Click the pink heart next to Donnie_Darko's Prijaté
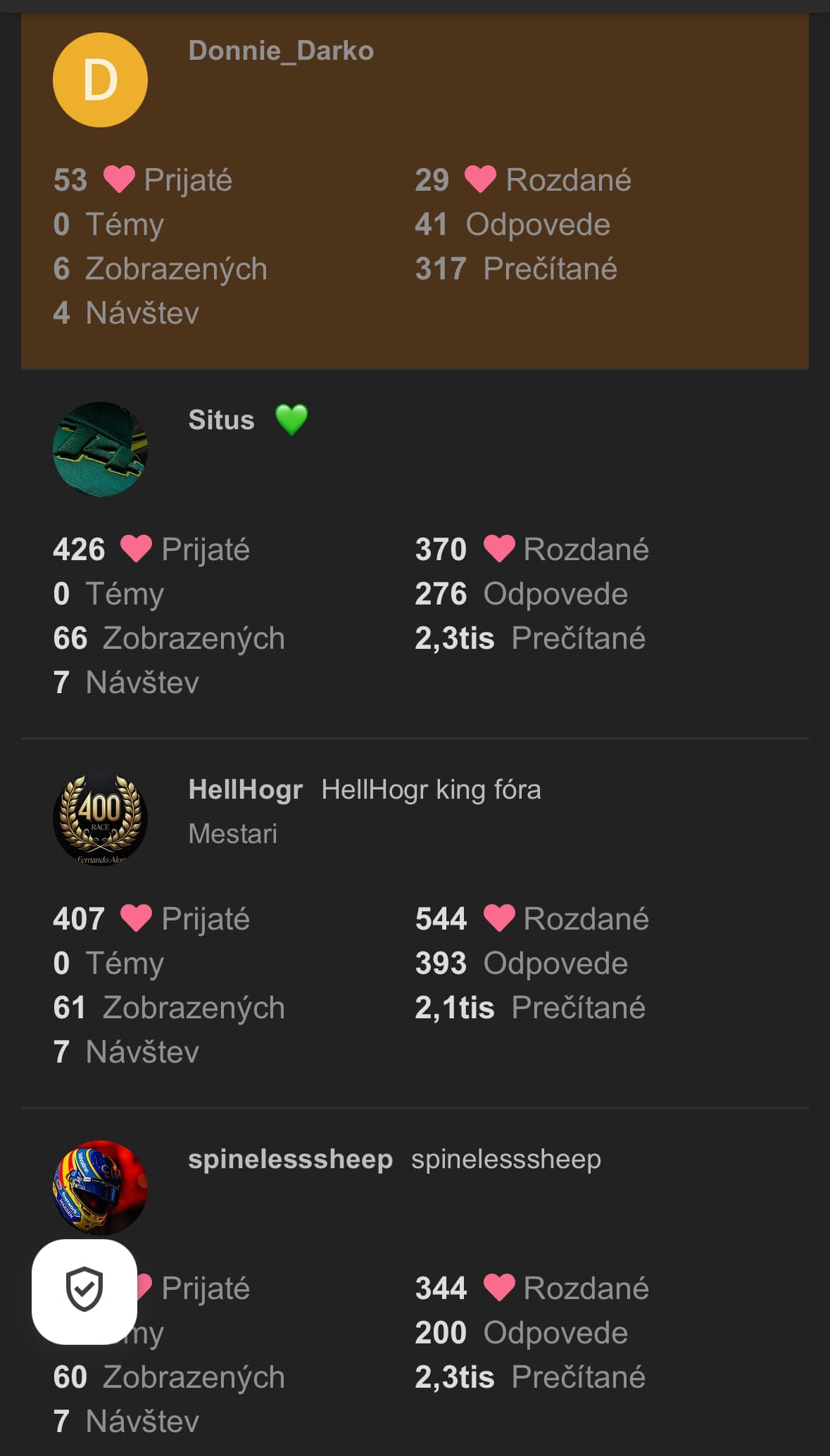The width and height of the screenshot is (830, 1456). [119, 179]
